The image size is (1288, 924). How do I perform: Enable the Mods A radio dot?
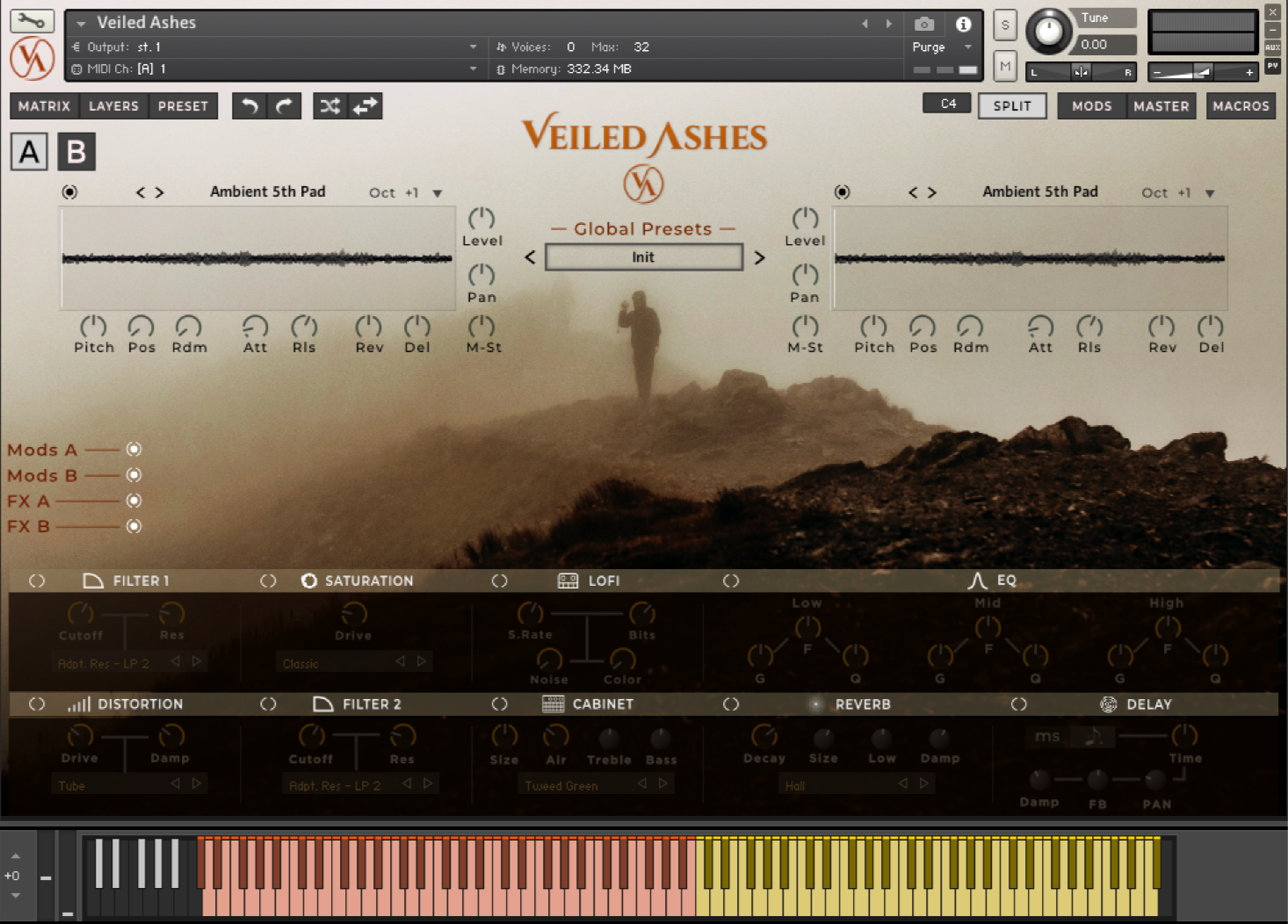pyautogui.click(x=134, y=449)
